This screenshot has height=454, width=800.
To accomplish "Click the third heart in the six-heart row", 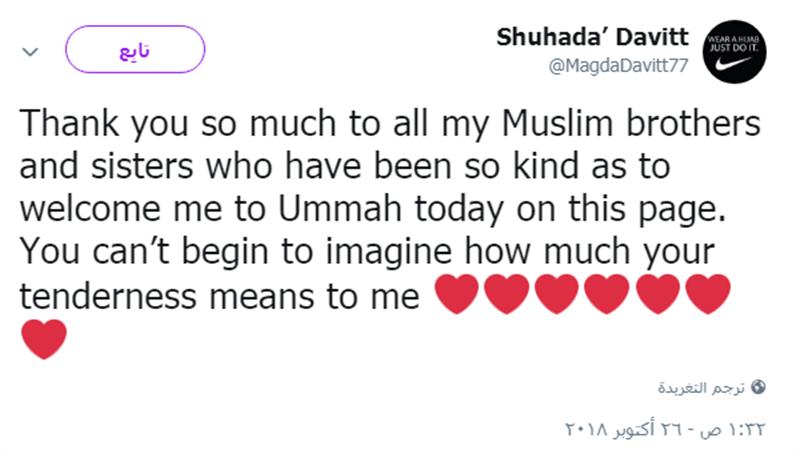I will (557, 293).
